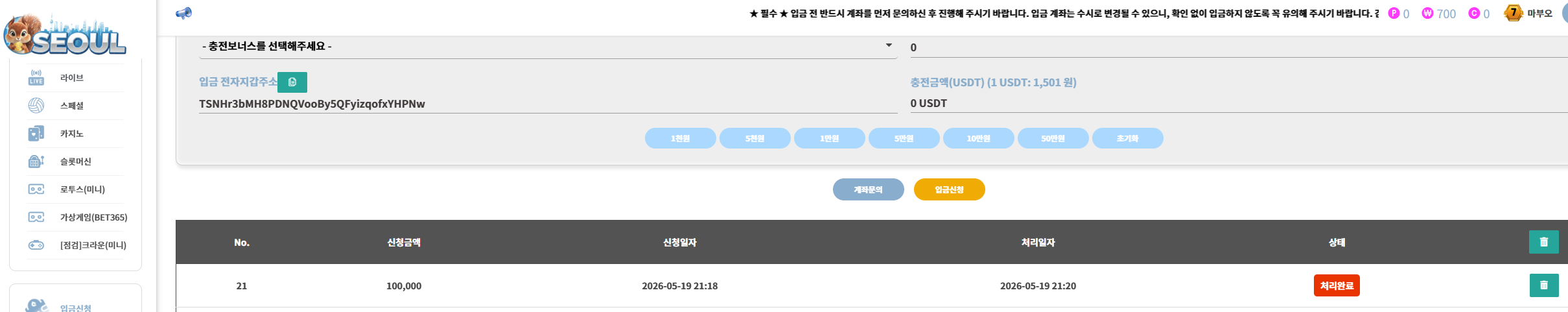Delete row 21 with trash icon
The width and height of the screenshot is (1568, 312).
[x=1543, y=285]
